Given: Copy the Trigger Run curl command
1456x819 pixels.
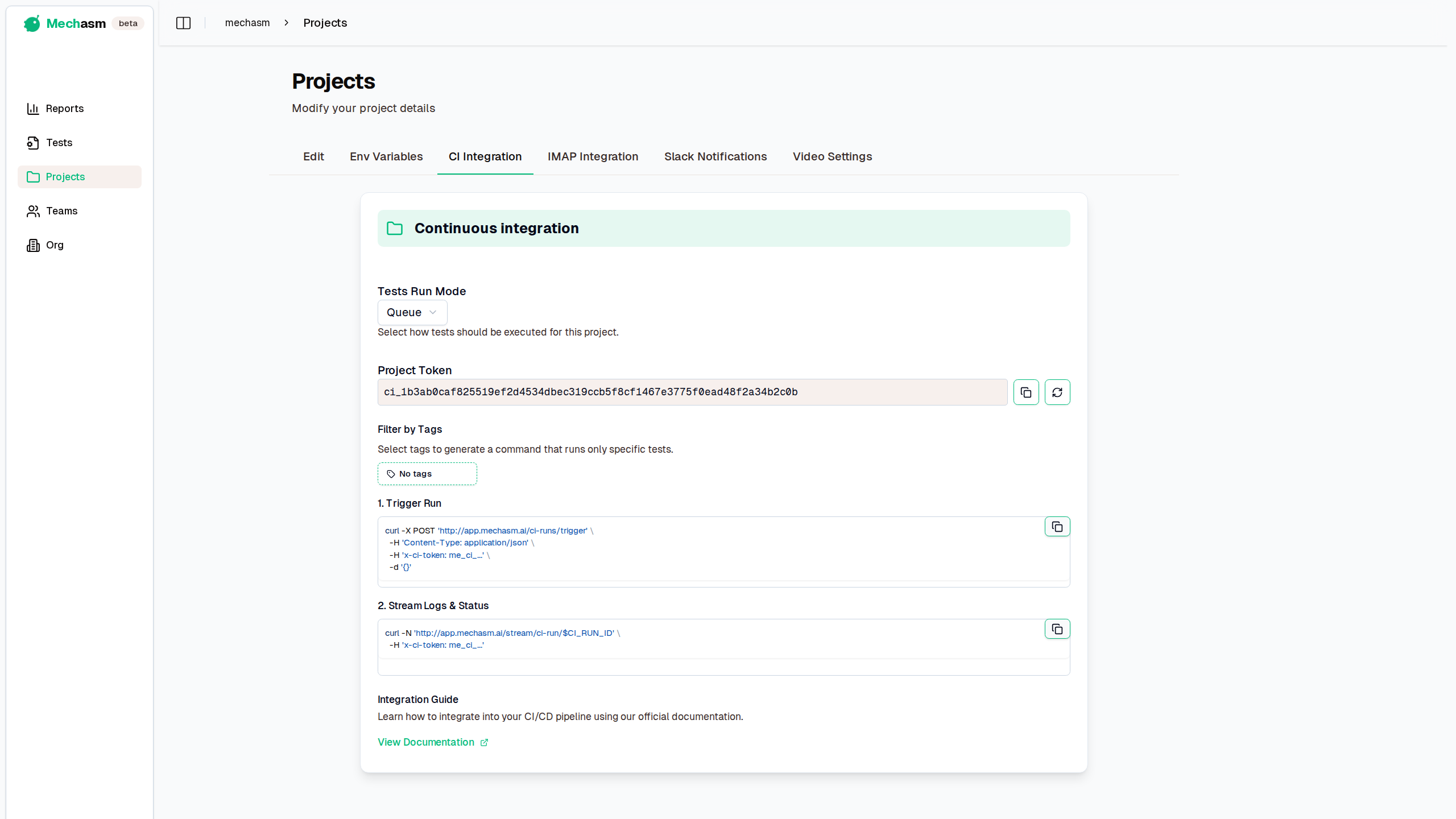Looking at the screenshot, I should point(1057,526).
